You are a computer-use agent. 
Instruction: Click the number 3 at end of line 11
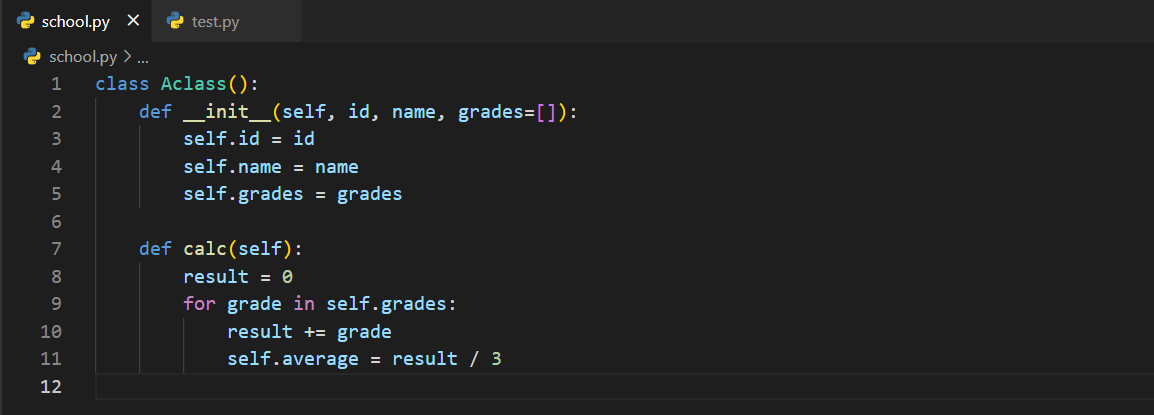(x=495, y=359)
